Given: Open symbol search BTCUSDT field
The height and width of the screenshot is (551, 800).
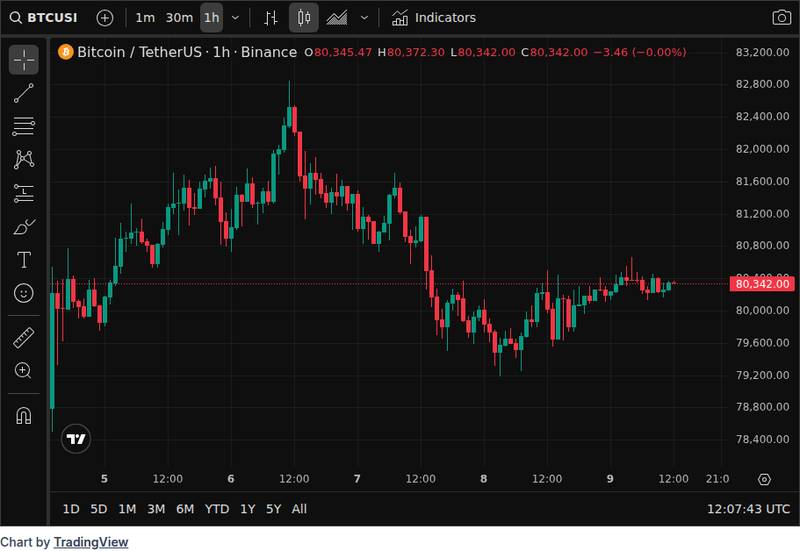Looking at the screenshot, I should (44, 18).
